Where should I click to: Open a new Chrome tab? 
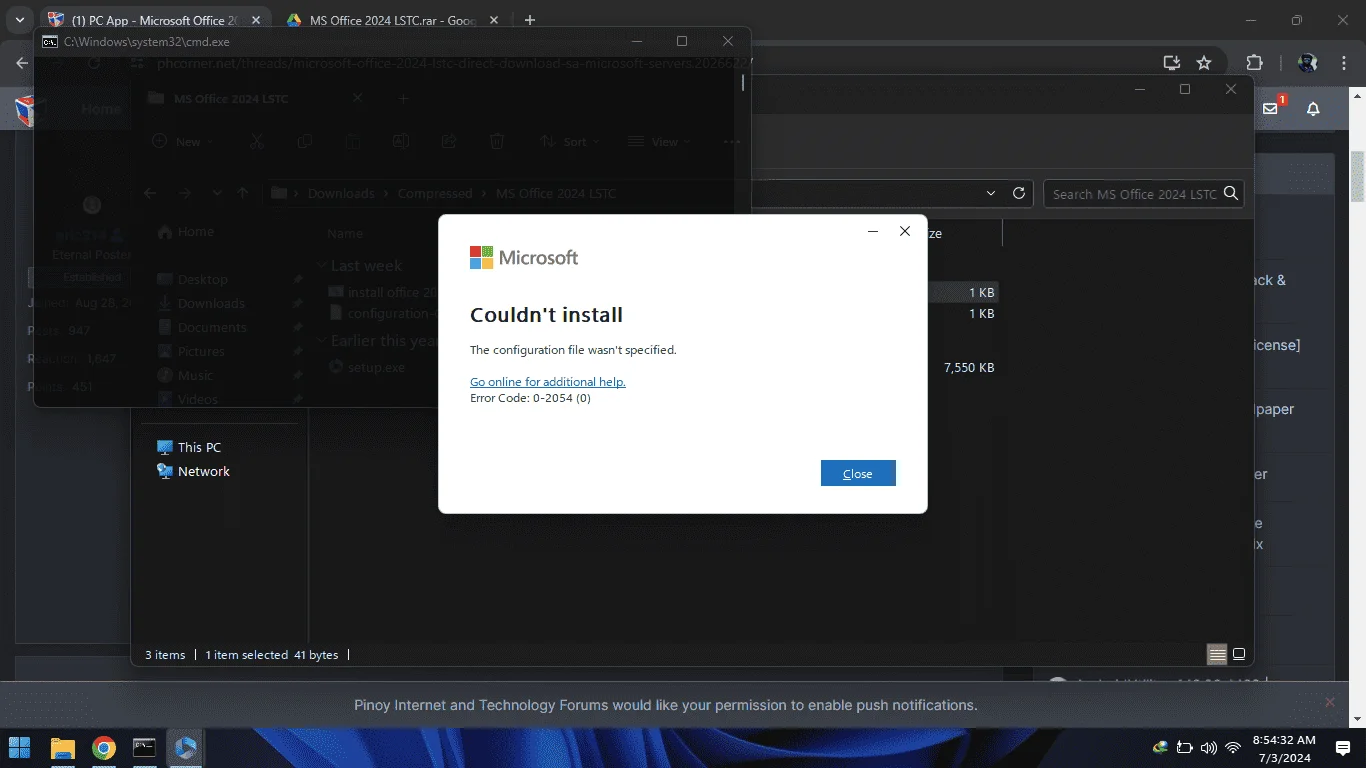coord(530,20)
